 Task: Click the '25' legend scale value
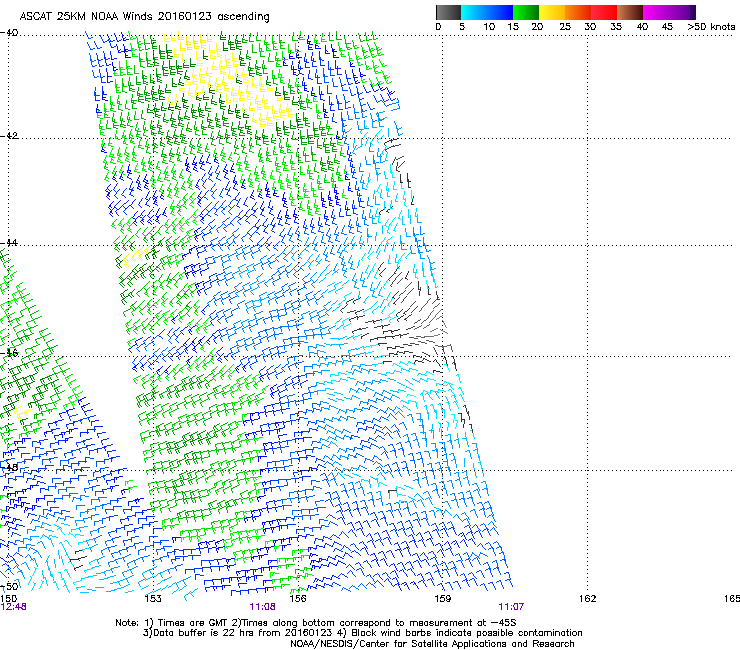(x=564, y=27)
